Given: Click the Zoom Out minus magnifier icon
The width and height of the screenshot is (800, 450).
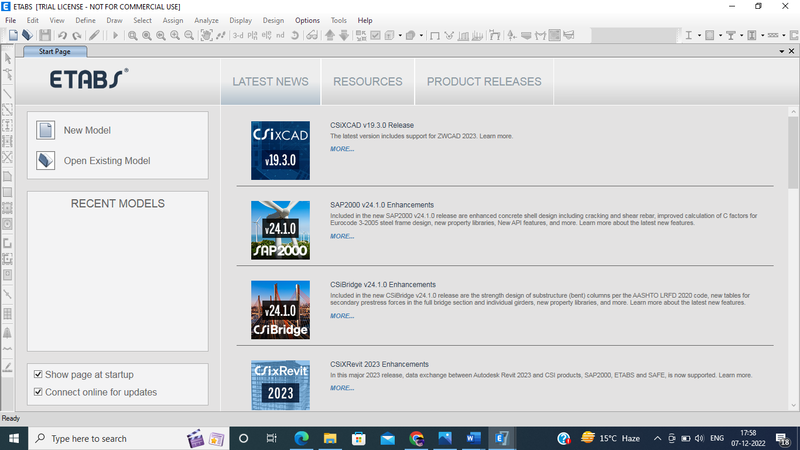Looking at the screenshot, I should tap(189, 35).
